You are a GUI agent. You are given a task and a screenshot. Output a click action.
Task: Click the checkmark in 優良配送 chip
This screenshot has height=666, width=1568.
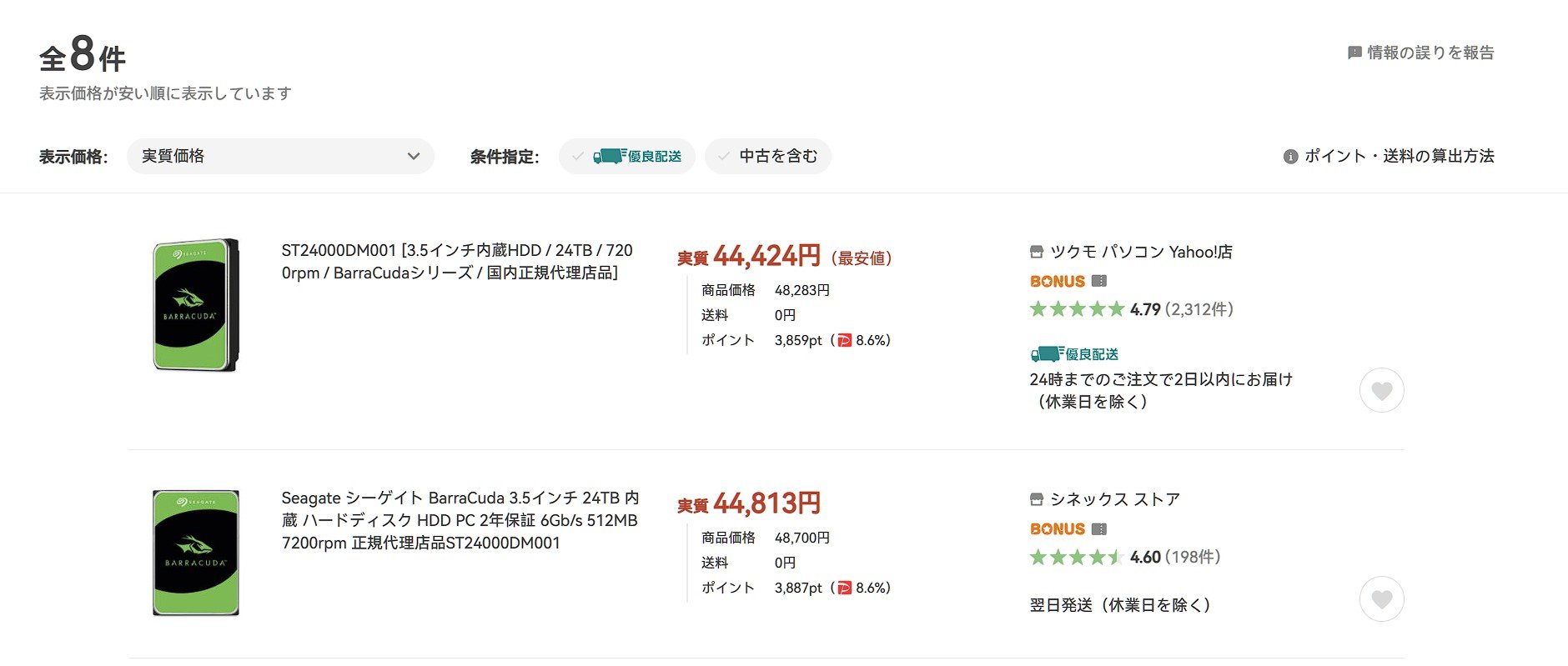coord(578,156)
